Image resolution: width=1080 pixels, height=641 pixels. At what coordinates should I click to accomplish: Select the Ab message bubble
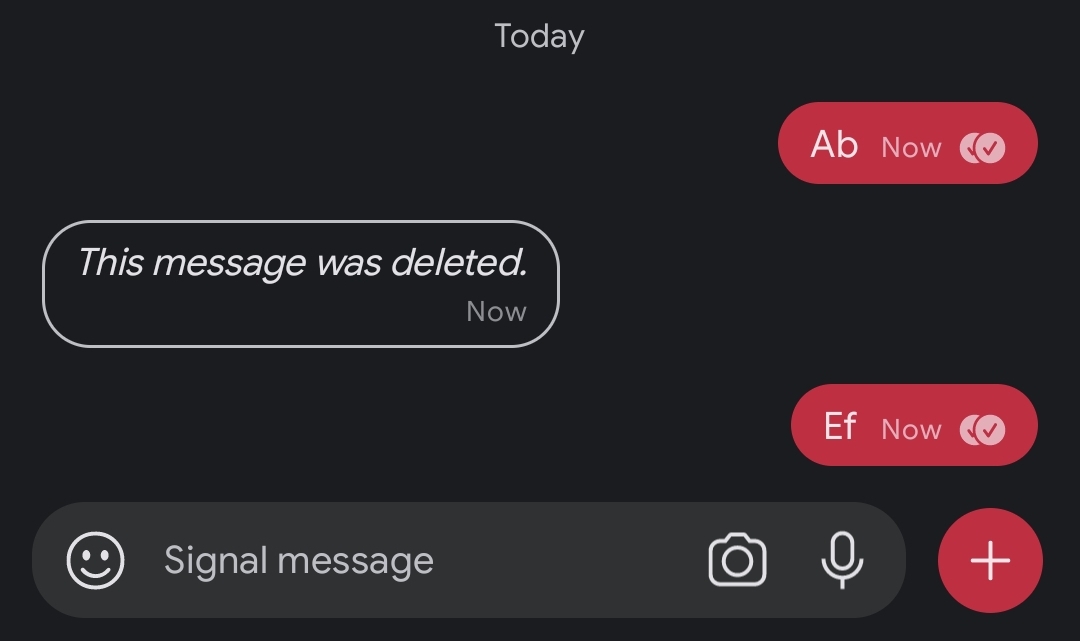[x=908, y=143]
